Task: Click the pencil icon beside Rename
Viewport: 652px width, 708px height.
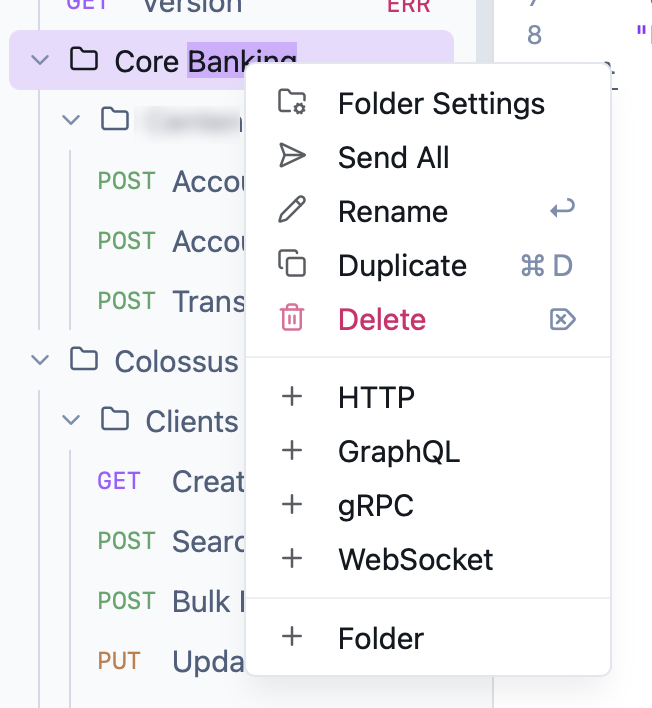Action: tap(292, 210)
